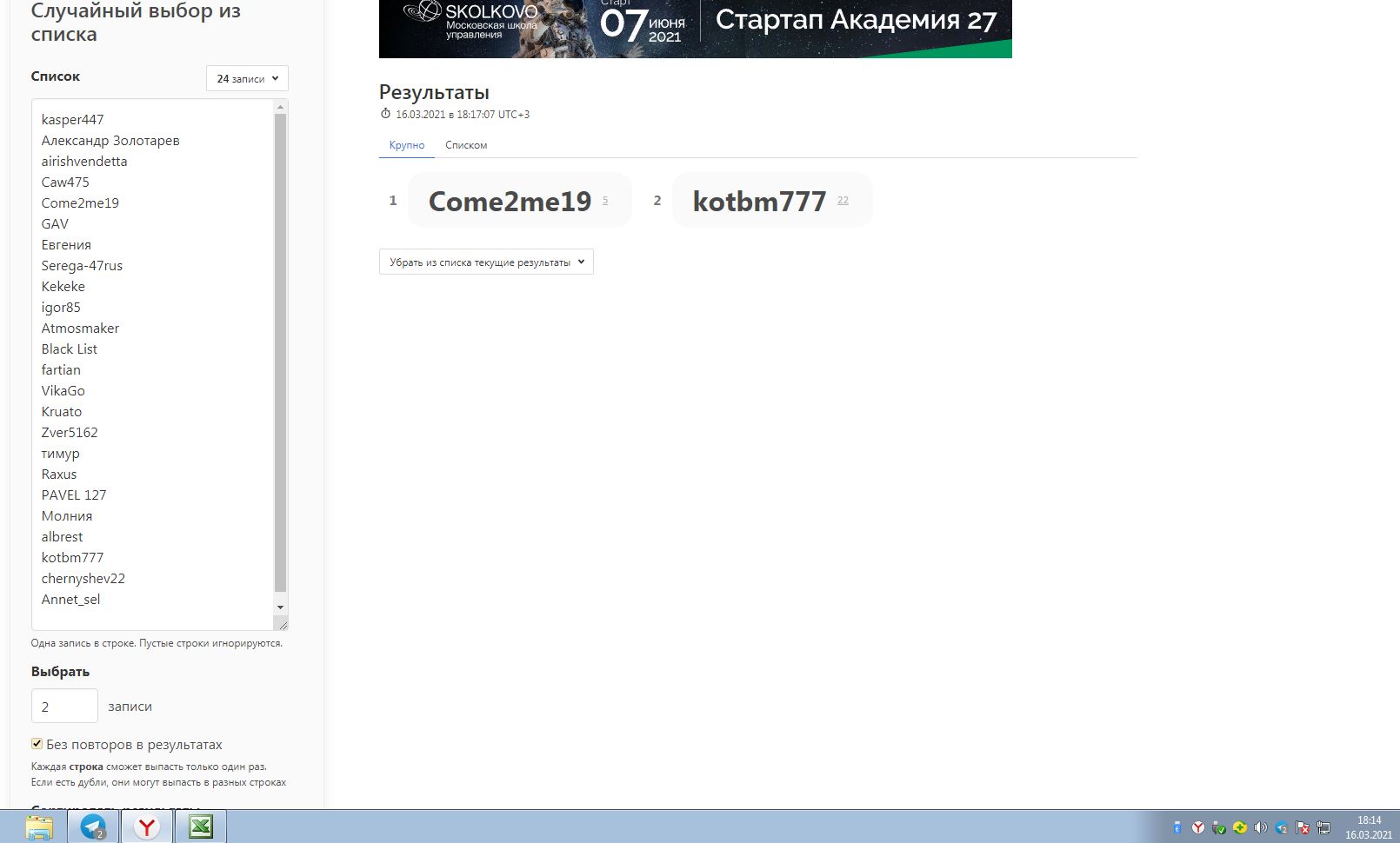The height and width of the screenshot is (843, 1400).
Task: Click the stopwatch icon beside results timestamp
Action: point(385,114)
